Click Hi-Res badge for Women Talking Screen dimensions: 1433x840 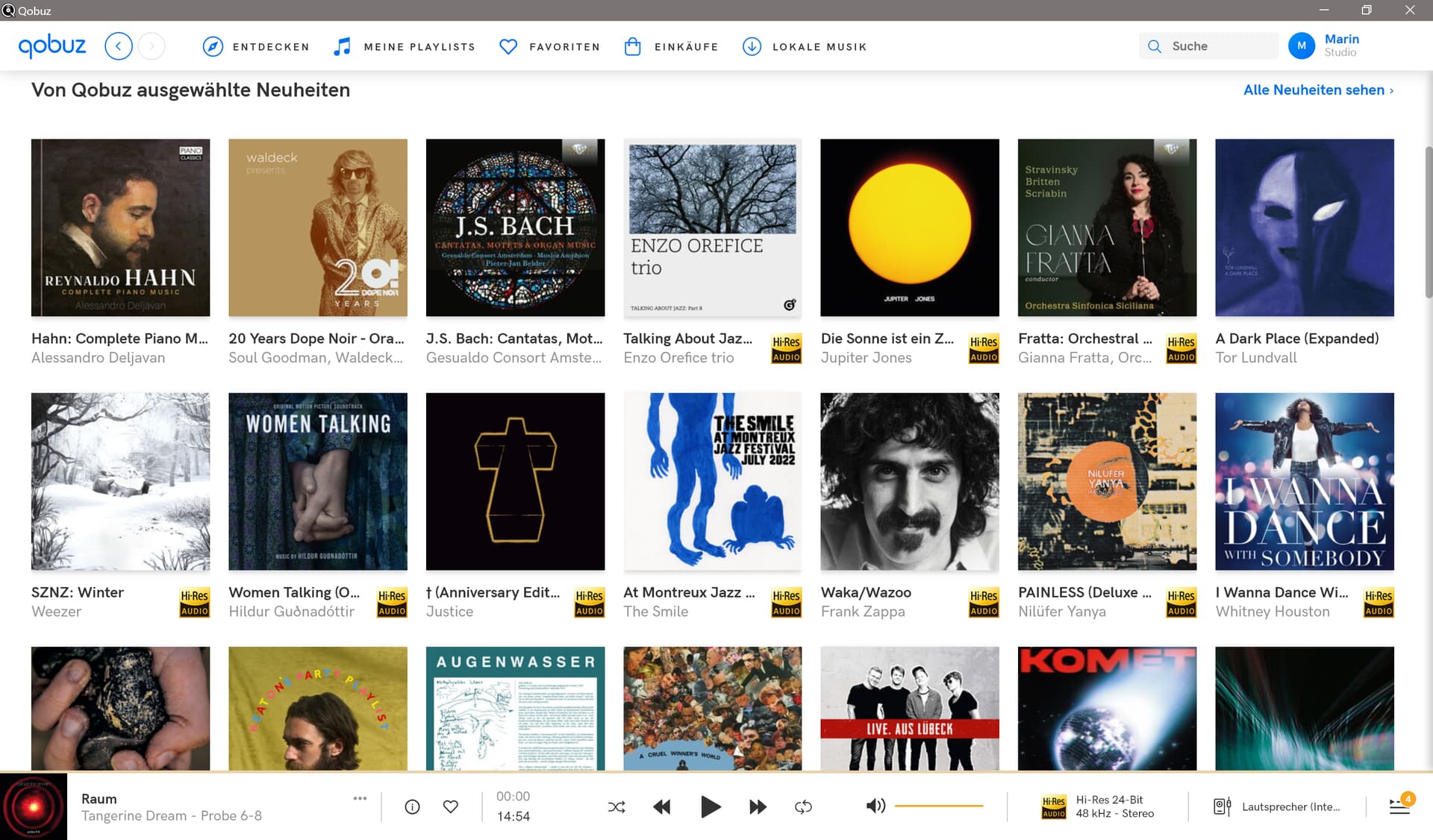[392, 602]
